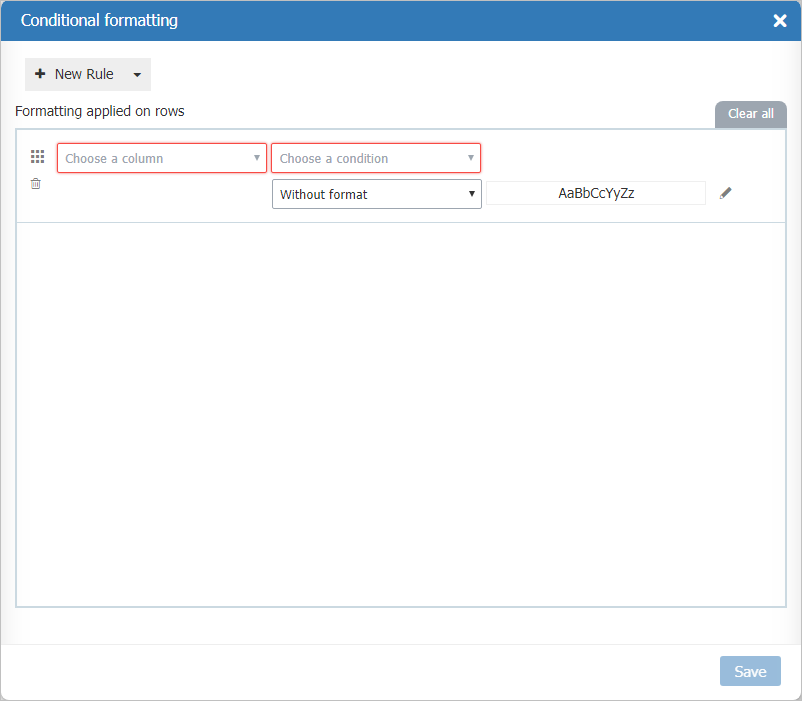Click the arrow in Without format selector

[472, 194]
